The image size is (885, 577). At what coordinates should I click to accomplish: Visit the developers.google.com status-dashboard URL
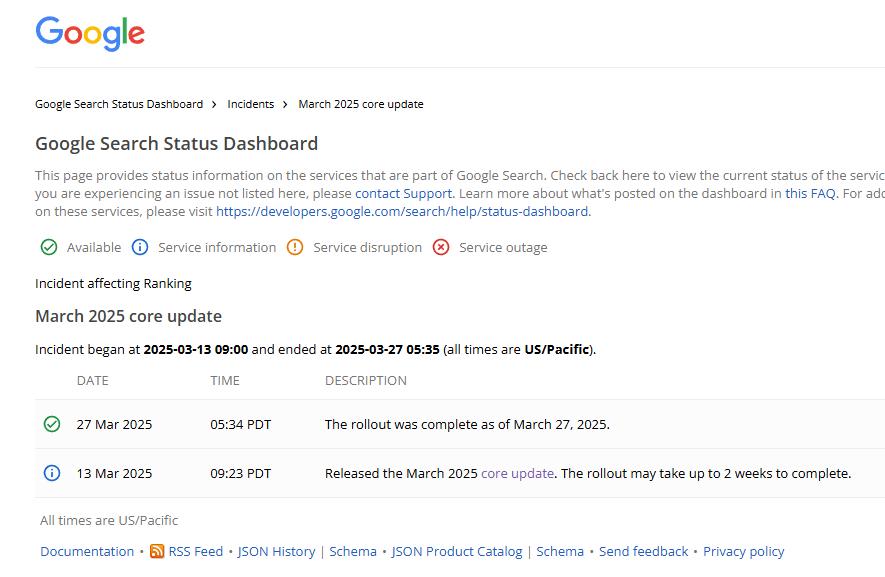click(402, 212)
